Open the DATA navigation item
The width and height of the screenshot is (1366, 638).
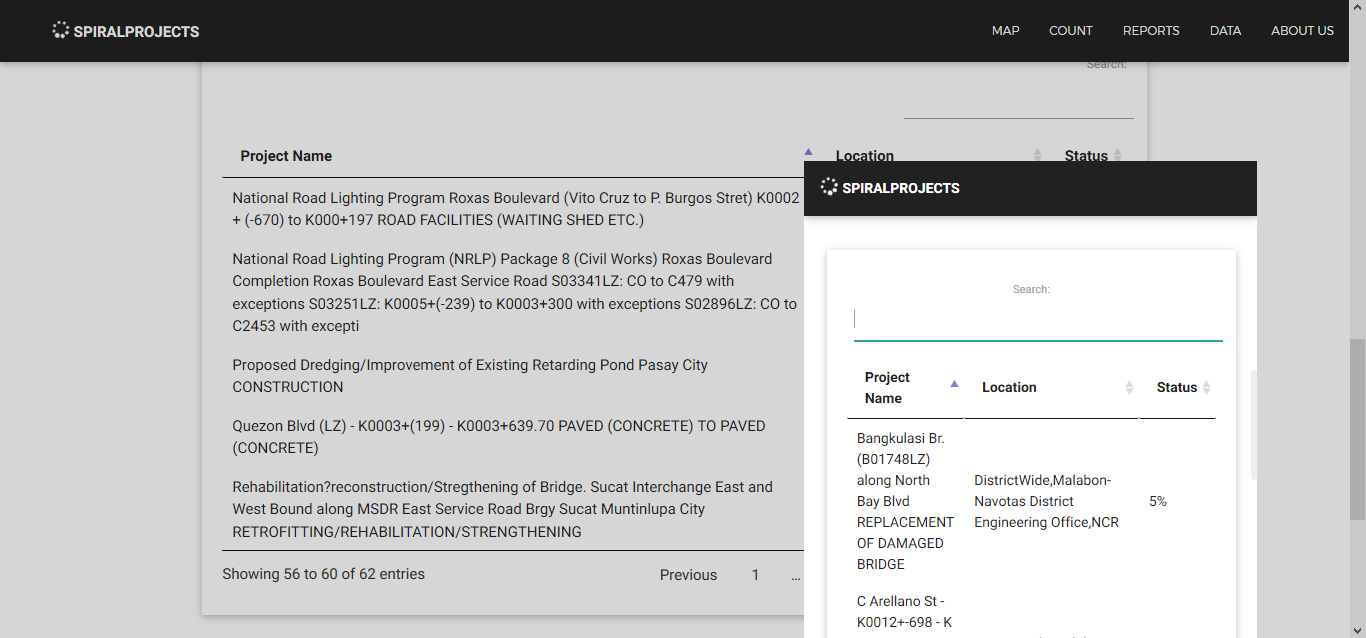1225,31
